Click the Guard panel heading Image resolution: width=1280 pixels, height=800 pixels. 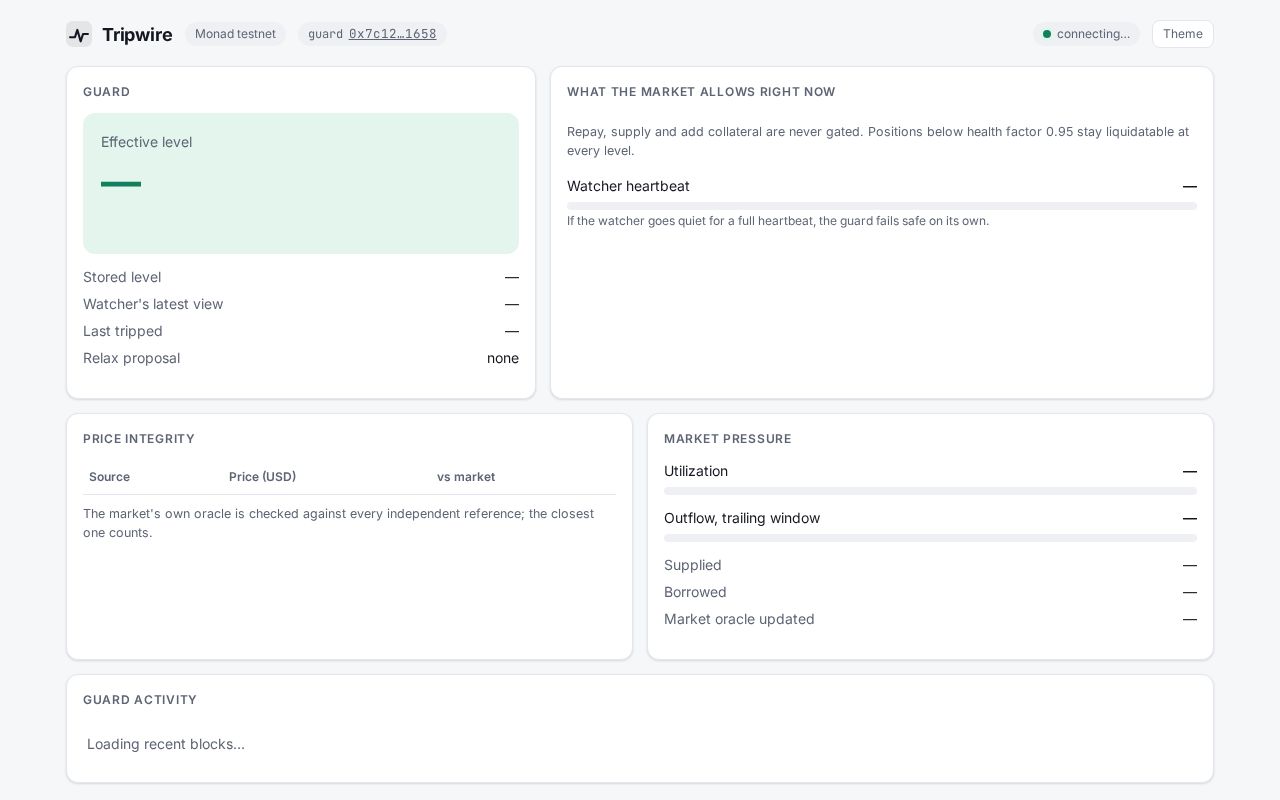[x=106, y=92]
